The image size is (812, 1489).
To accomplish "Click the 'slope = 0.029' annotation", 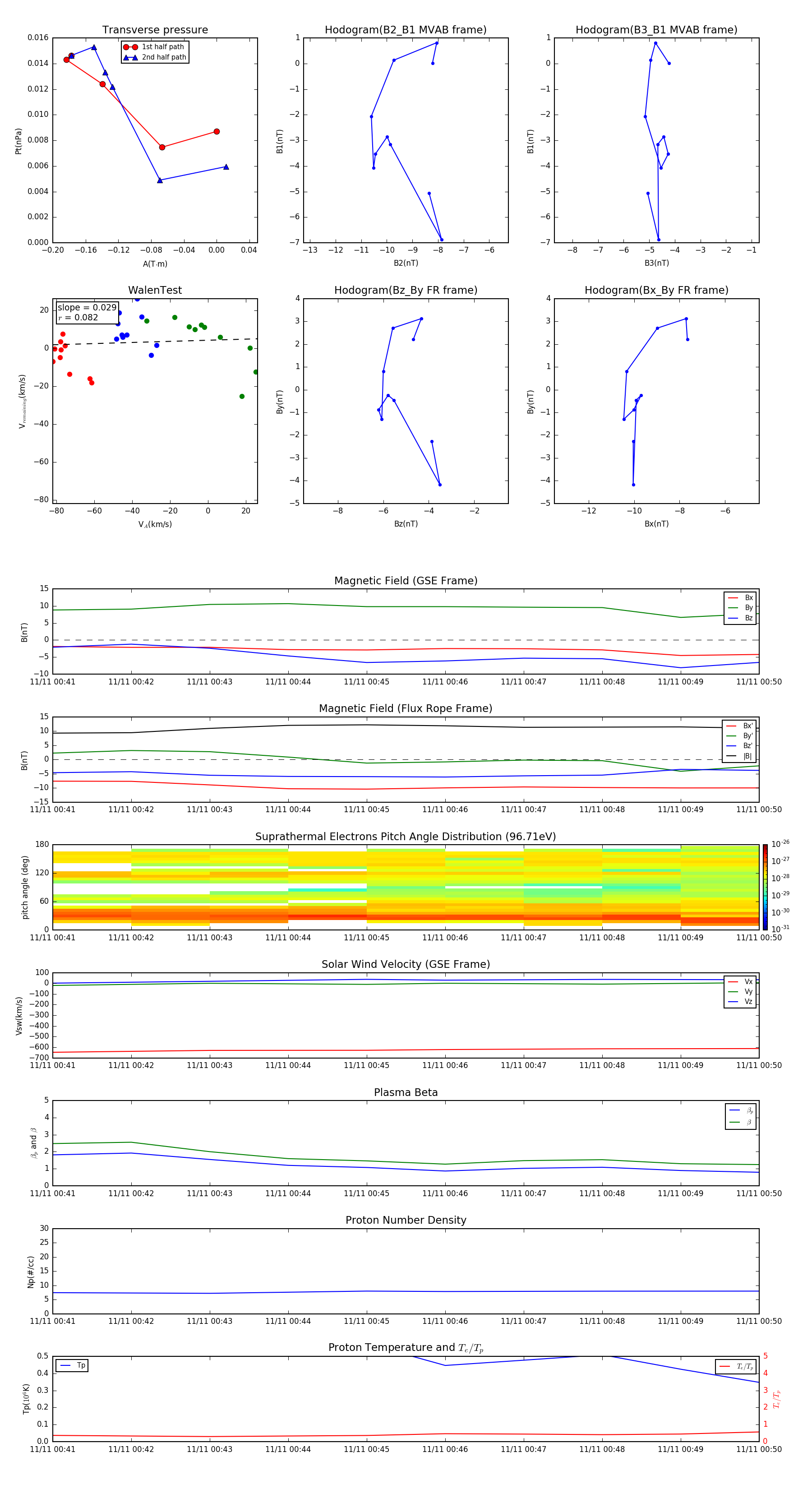I will [x=87, y=308].
